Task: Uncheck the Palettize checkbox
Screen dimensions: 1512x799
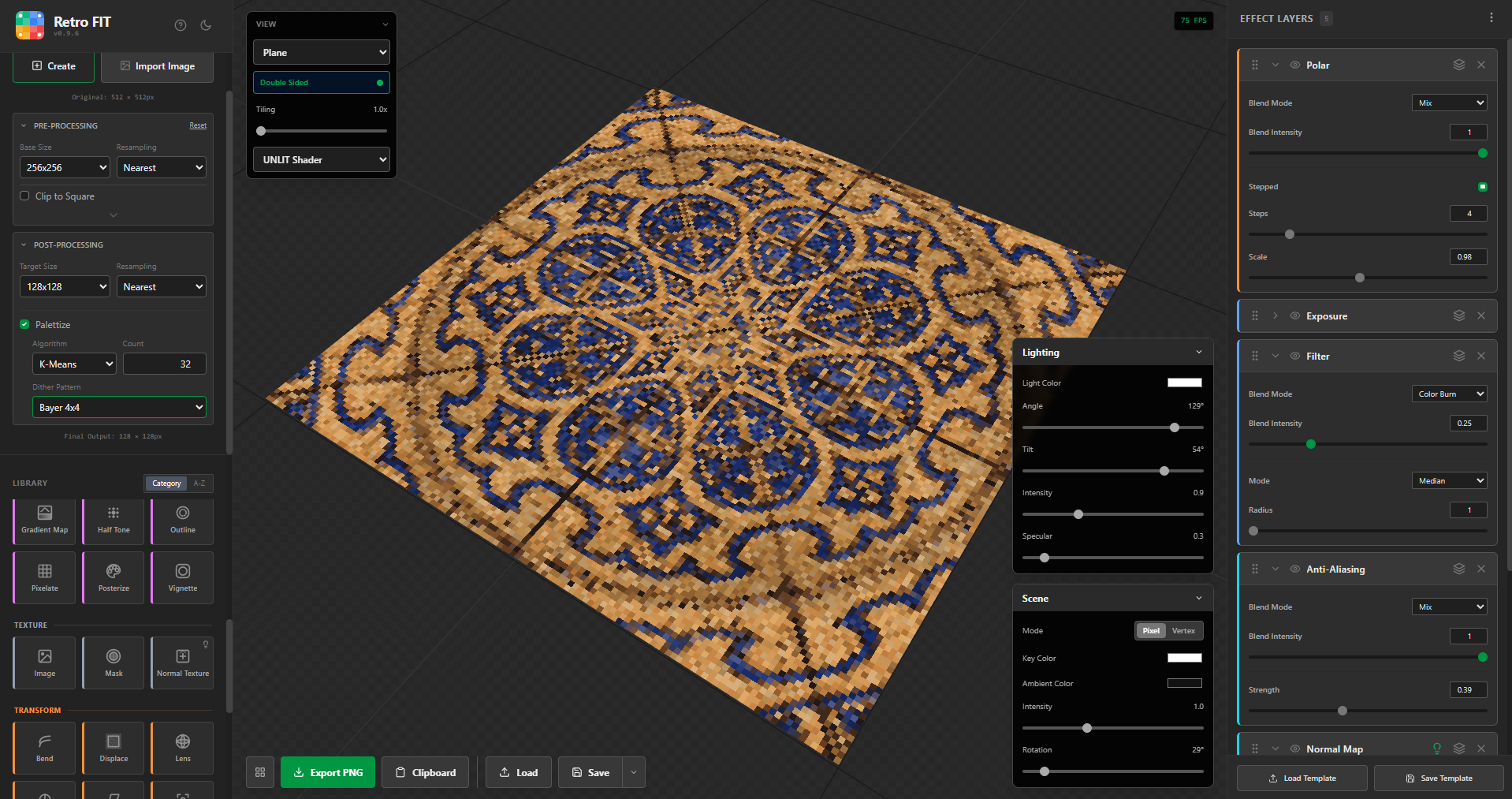Action: [24, 324]
